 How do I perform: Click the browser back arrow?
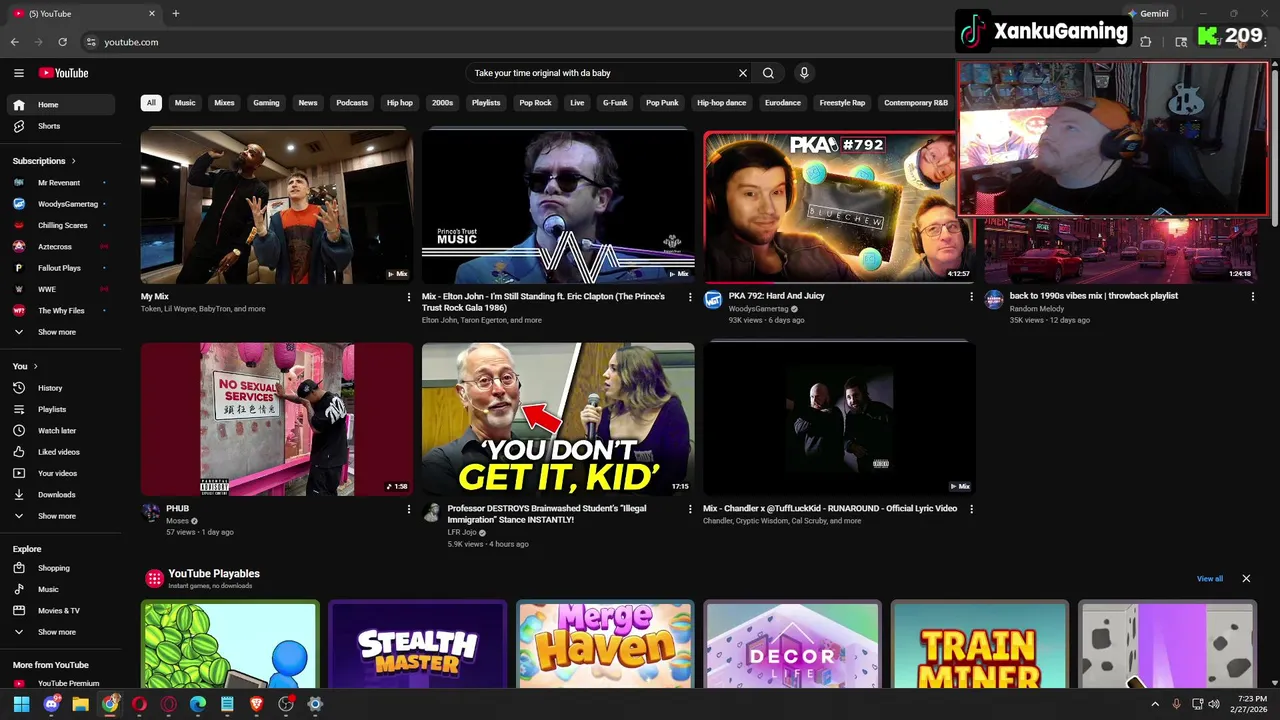point(14,42)
